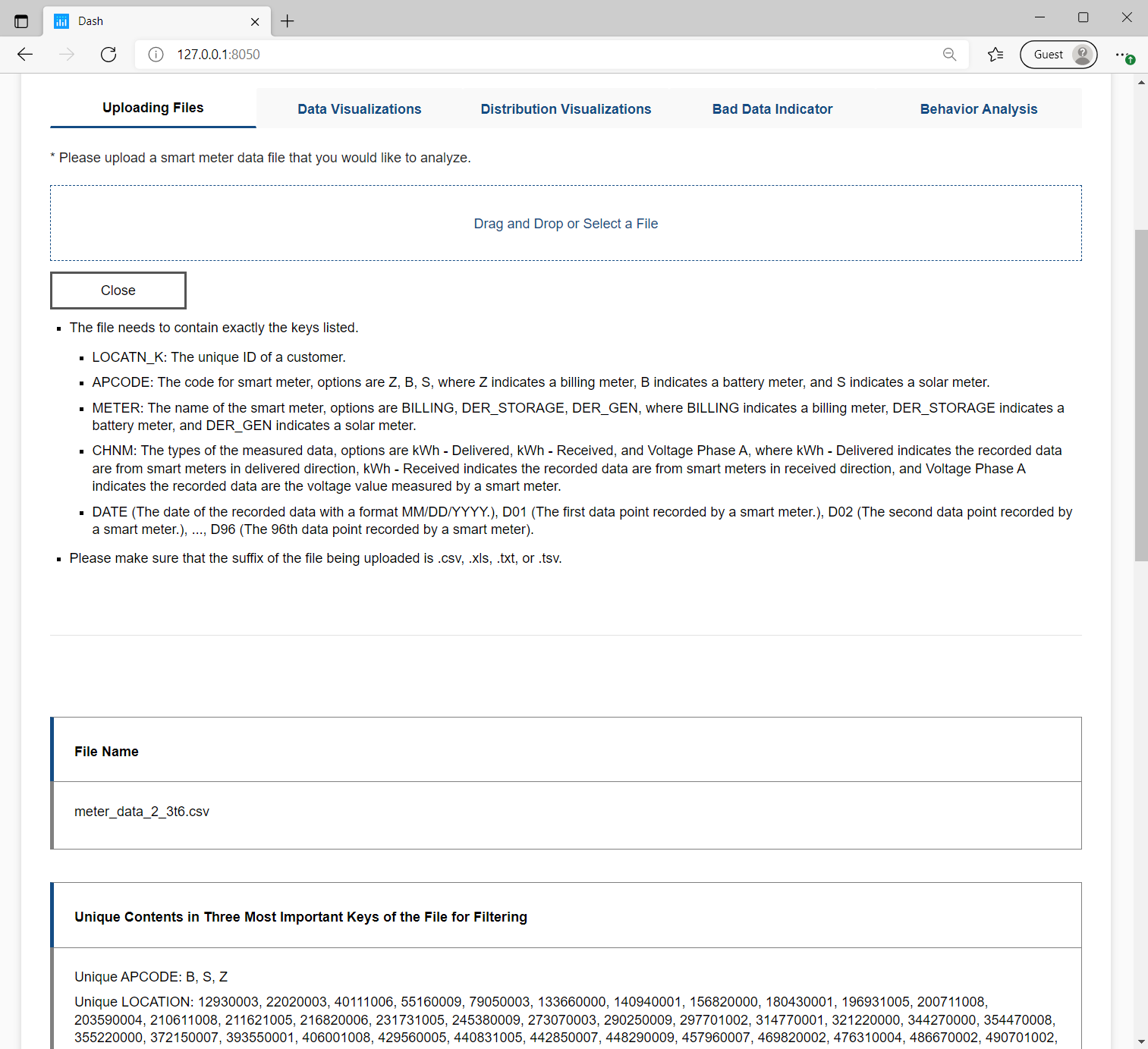Click the site information icon
The height and width of the screenshot is (1049, 1148).
point(156,55)
